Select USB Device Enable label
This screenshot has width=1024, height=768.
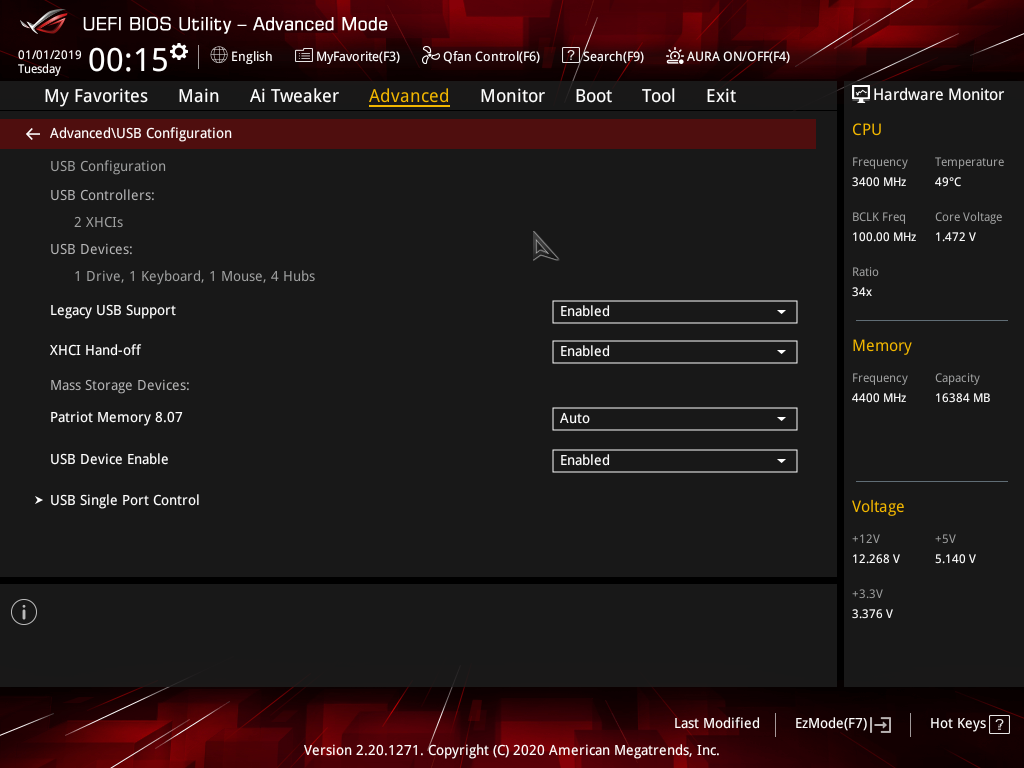109,460
